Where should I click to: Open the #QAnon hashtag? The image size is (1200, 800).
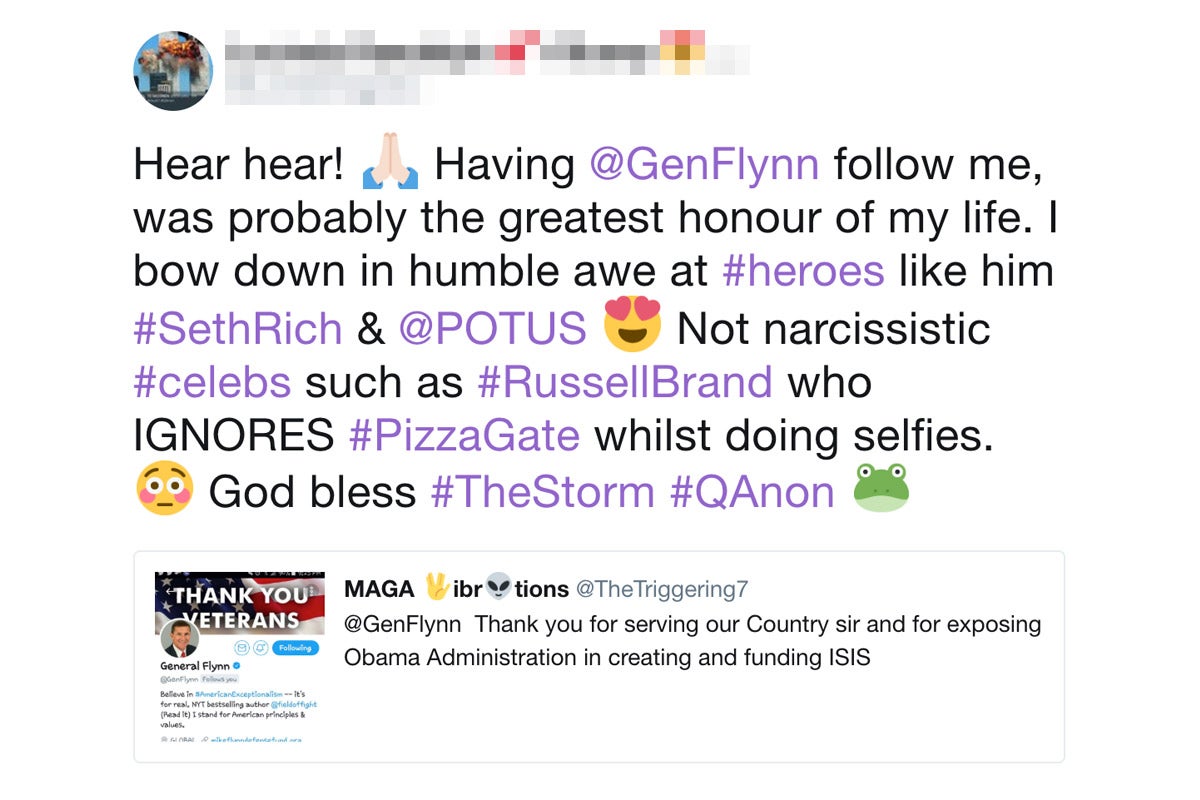click(x=752, y=490)
